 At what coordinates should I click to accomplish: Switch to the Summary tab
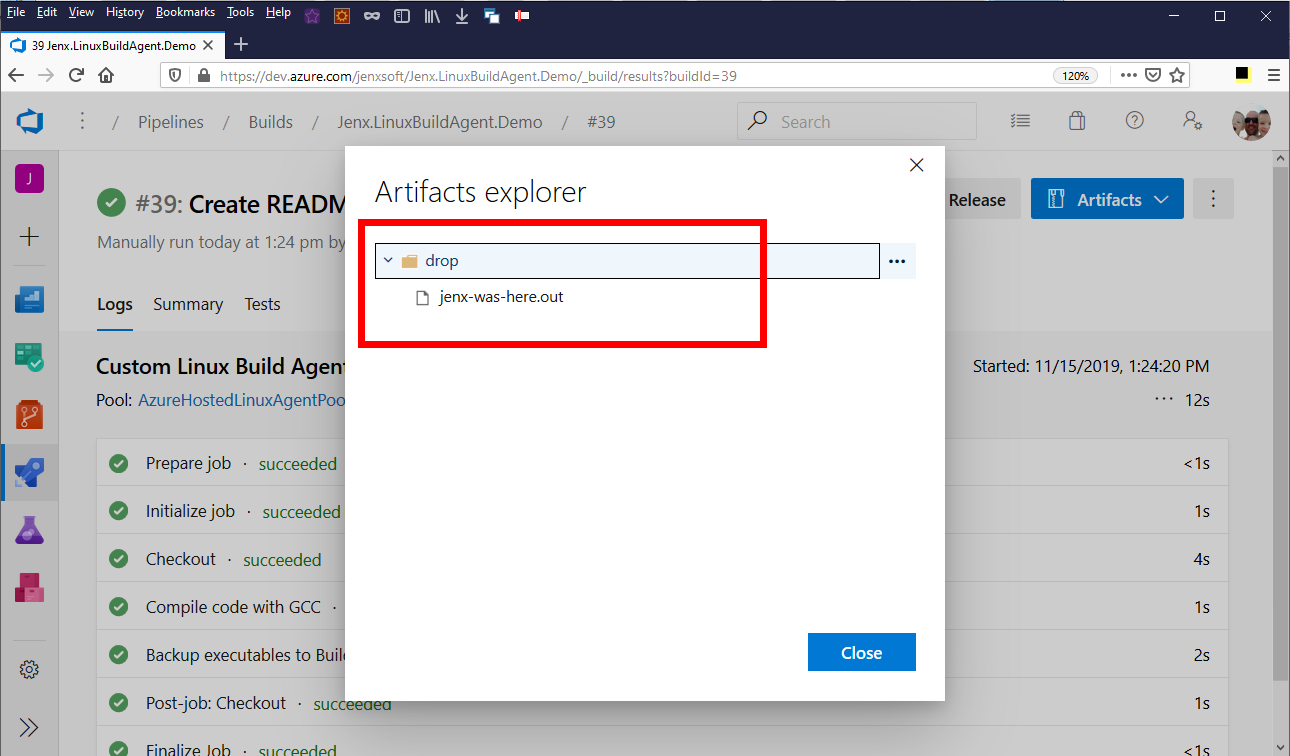coord(188,305)
